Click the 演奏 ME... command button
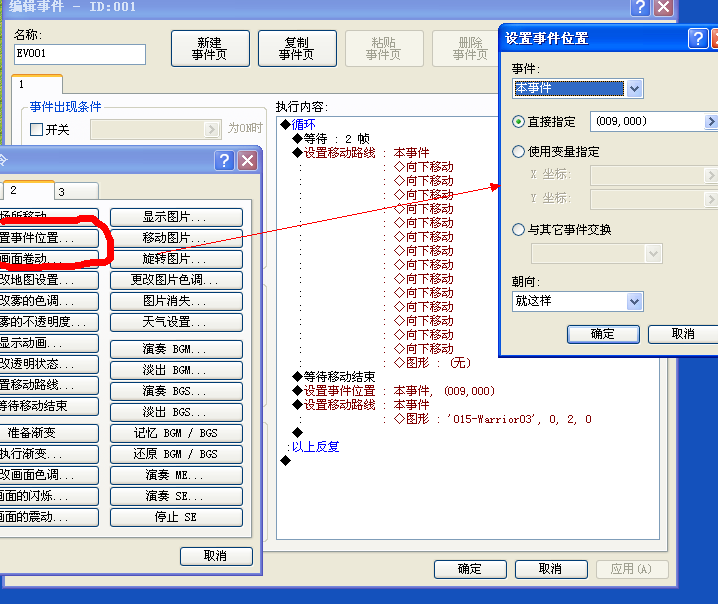Image resolution: width=718 pixels, height=604 pixels. pyautogui.click(x=176, y=476)
